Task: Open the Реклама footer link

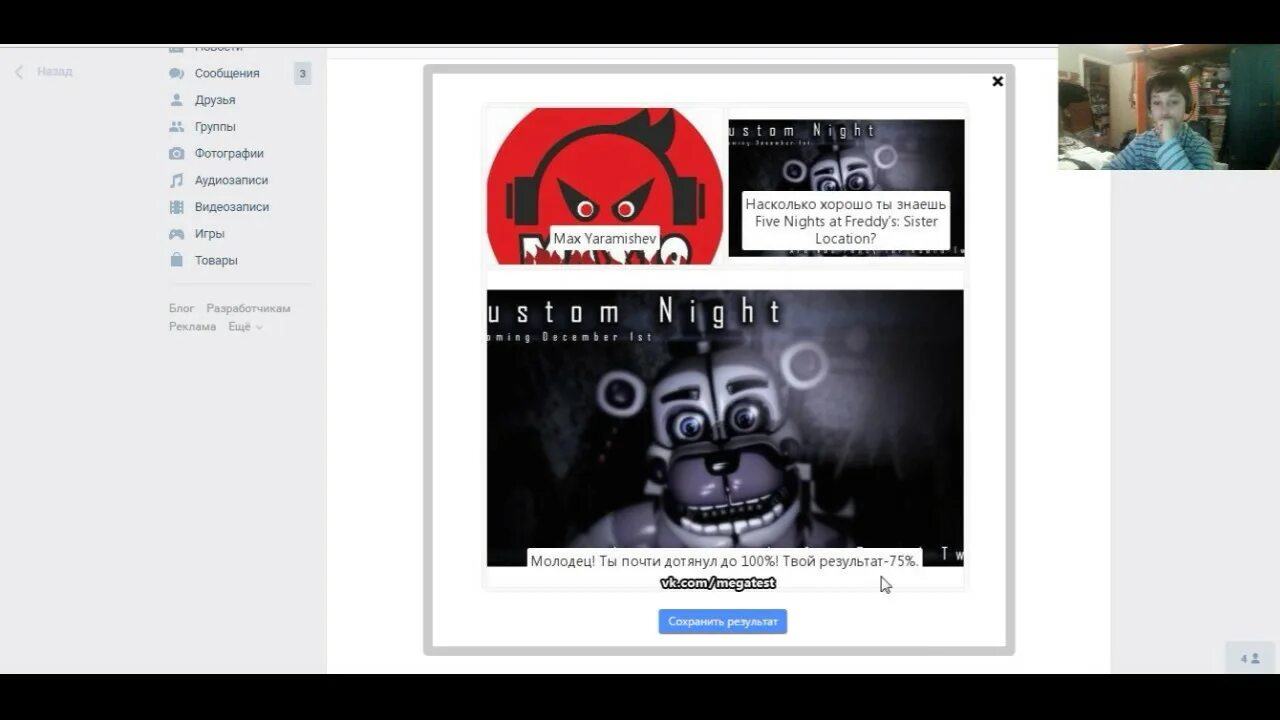Action: pos(192,327)
